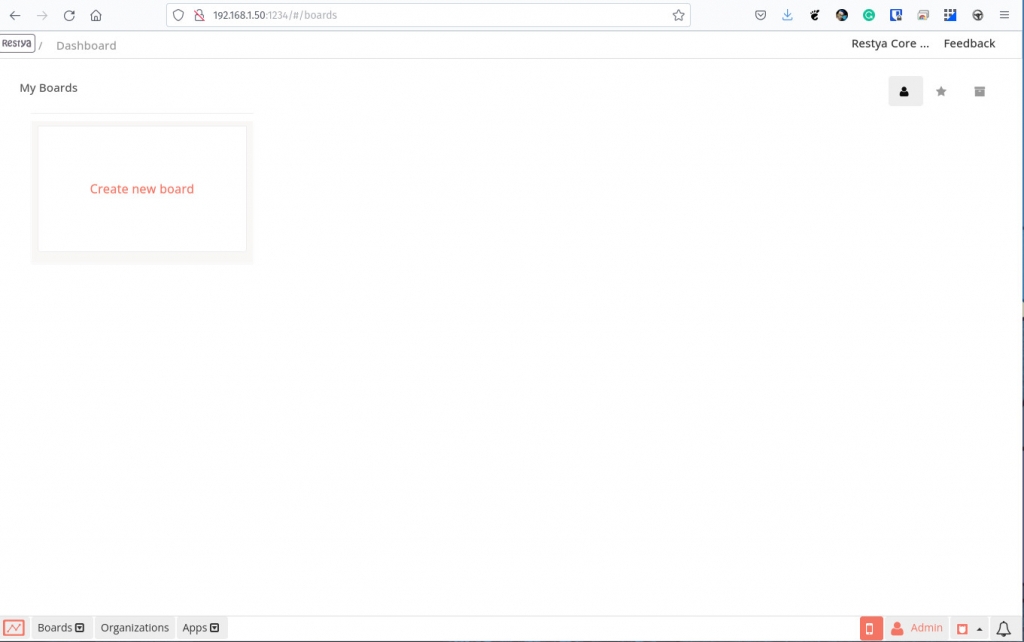Click the Admin user icon in bottom bar

point(897,627)
